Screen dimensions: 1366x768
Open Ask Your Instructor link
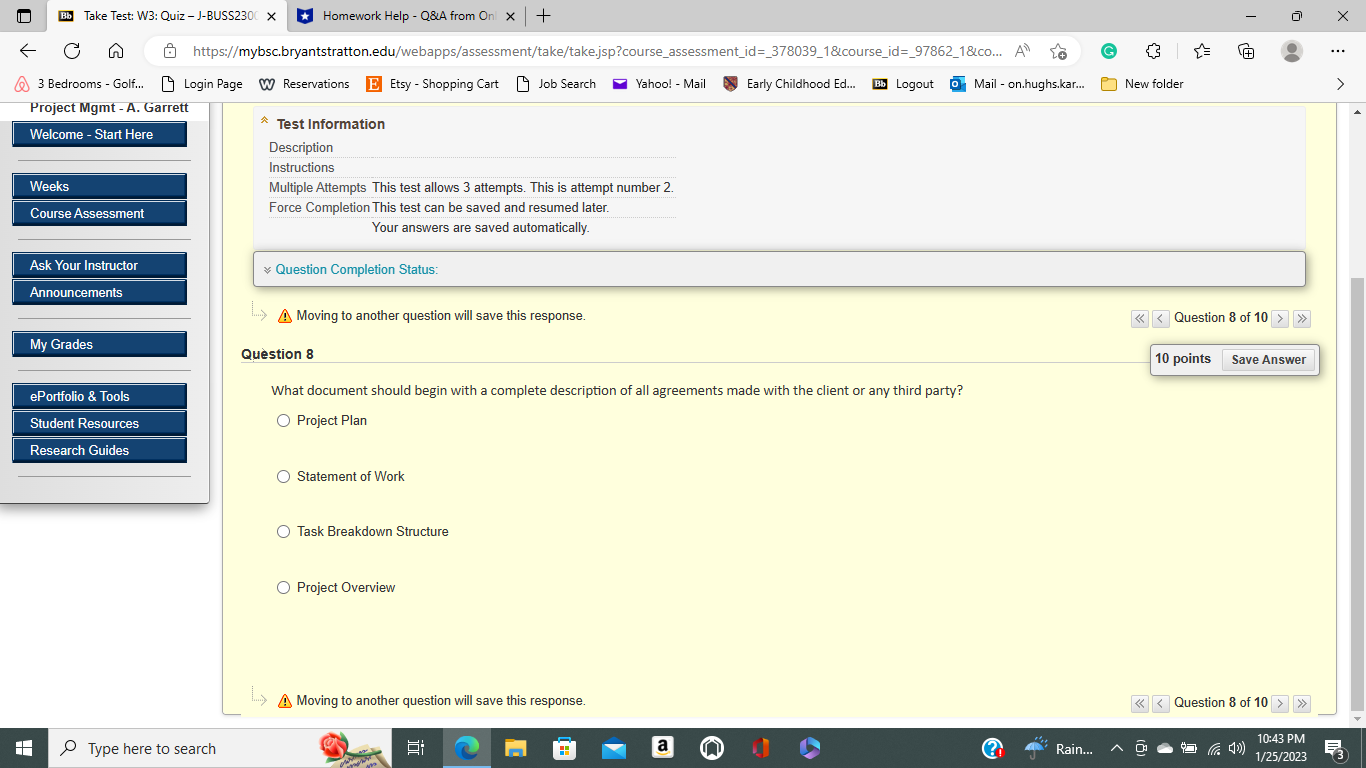(99, 265)
